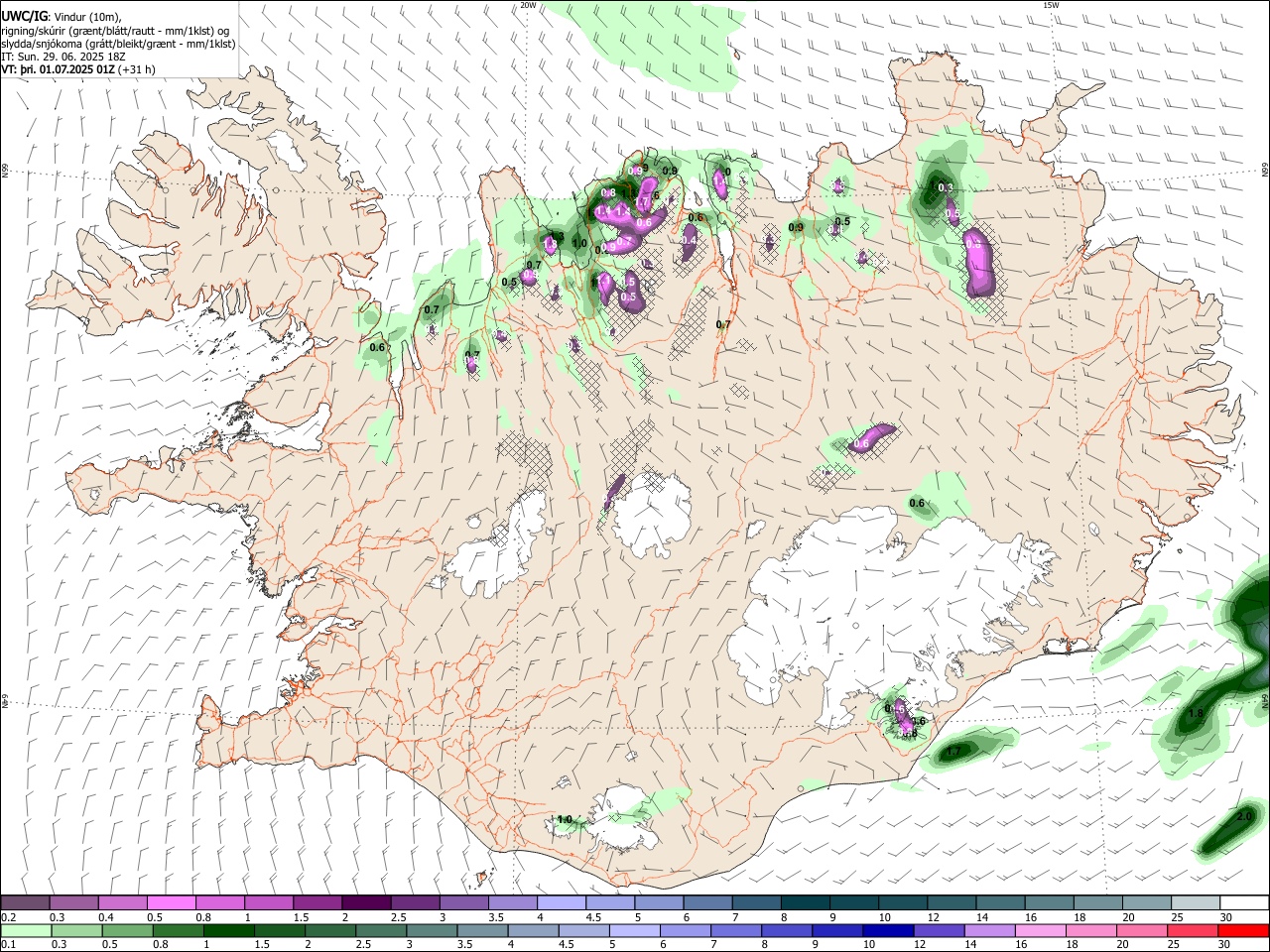Click the top legend's dark teal swatch at 9
Image resolution: width=1270 pixels, height=952 pixels.
[854, 902]
